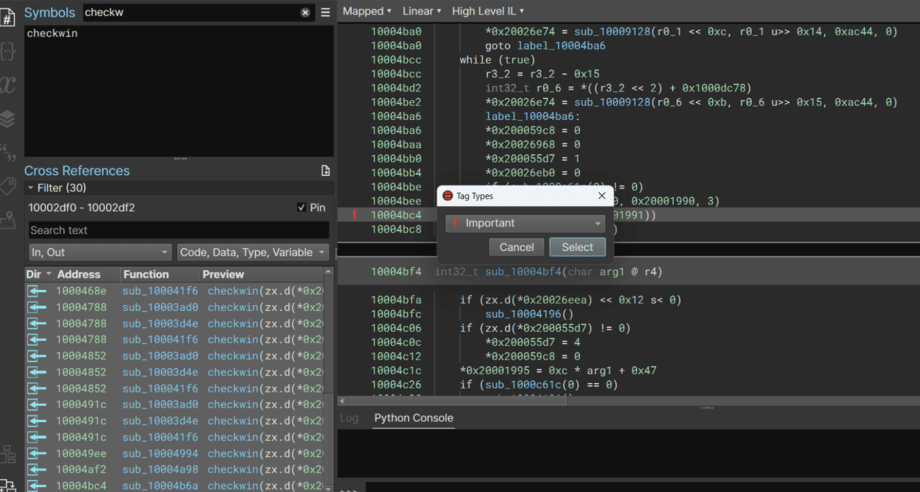Image resolution: width=920 pixels, height=492 pixels.
Task: Click the cross references Search text field
Action: point(177,230)
